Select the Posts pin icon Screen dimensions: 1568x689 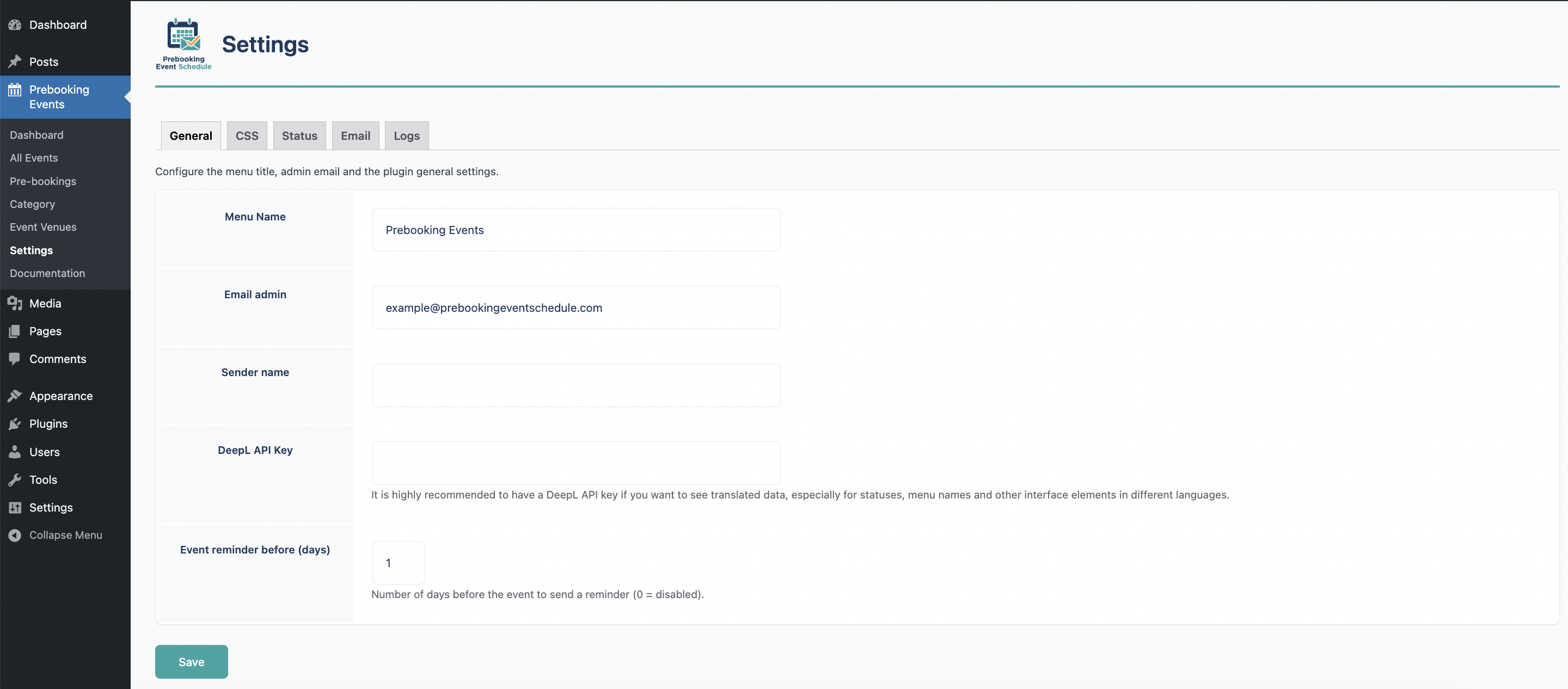tap(15, 61)
